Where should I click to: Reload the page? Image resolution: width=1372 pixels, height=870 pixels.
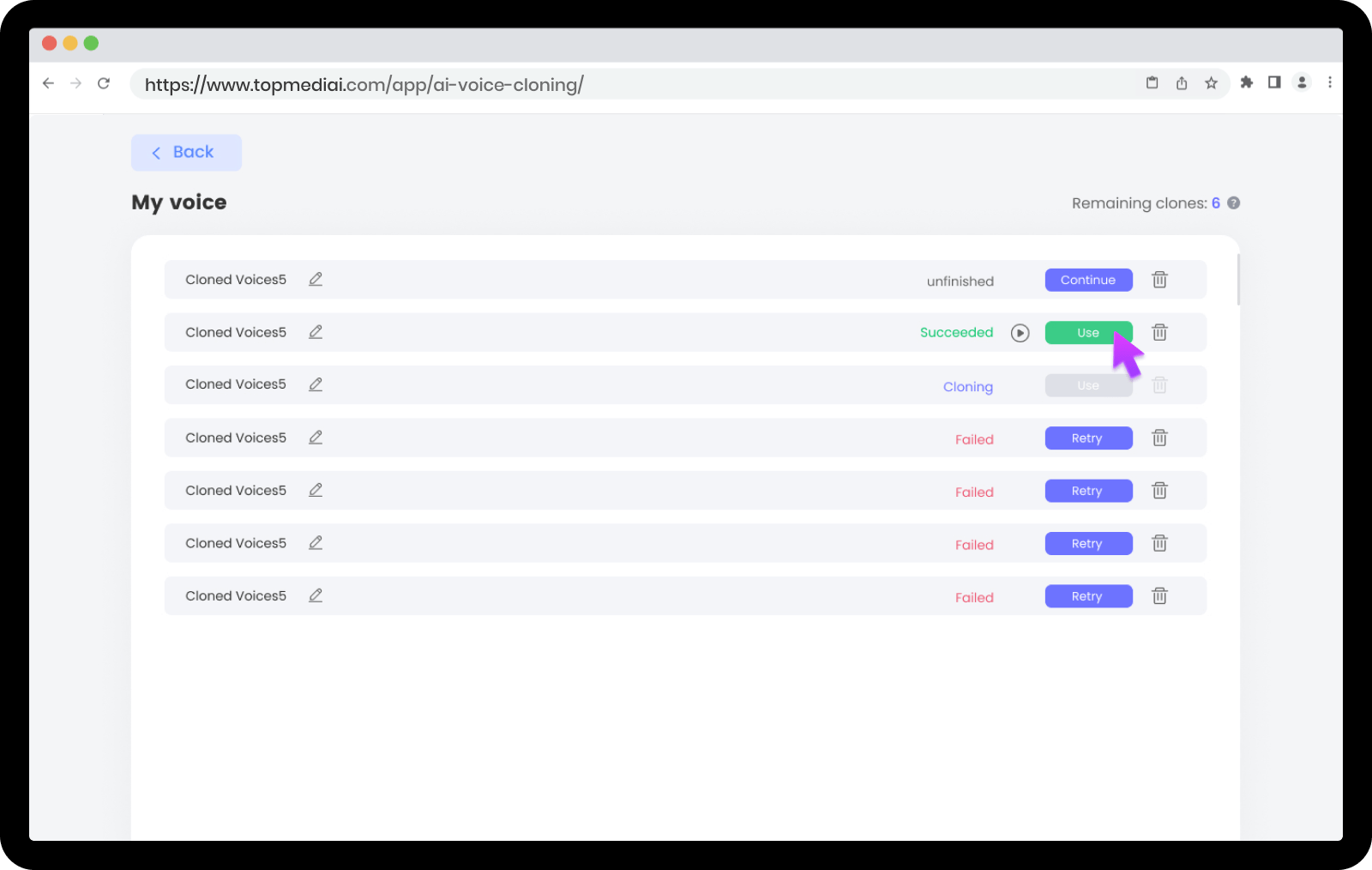(x=104, y=83)
